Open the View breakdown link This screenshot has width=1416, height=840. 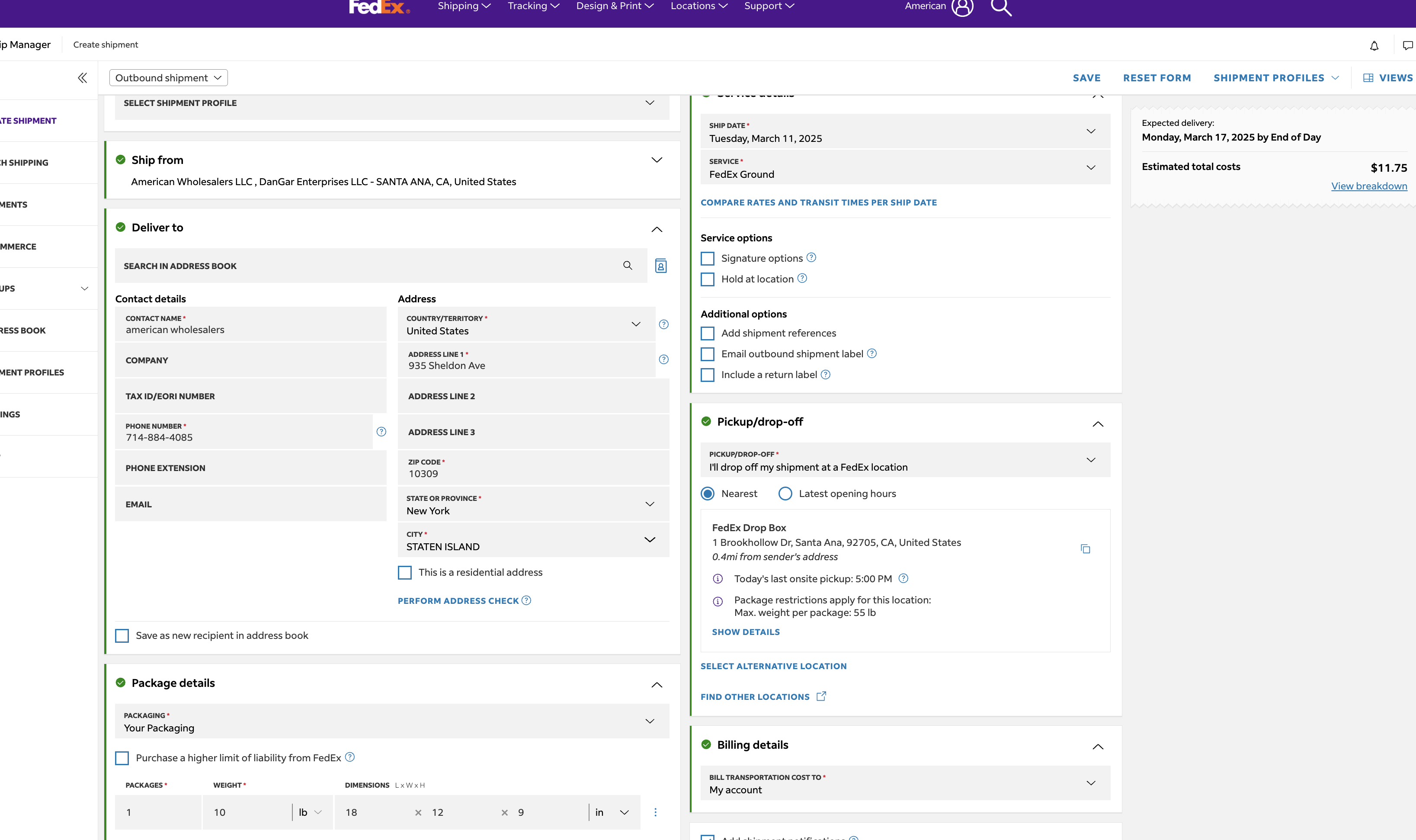pyautogui.click(x=1369, y=186)
